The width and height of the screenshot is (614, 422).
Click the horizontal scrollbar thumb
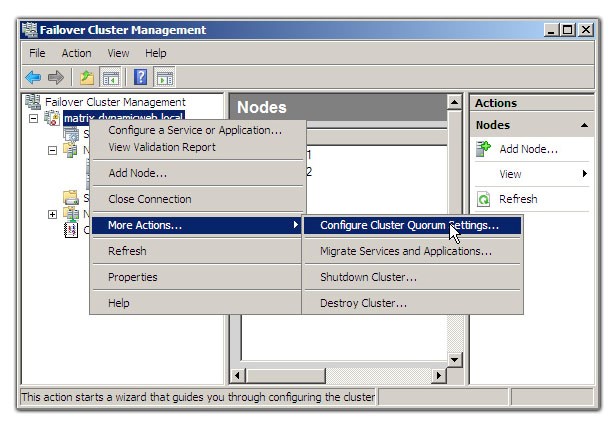(285, 375)
